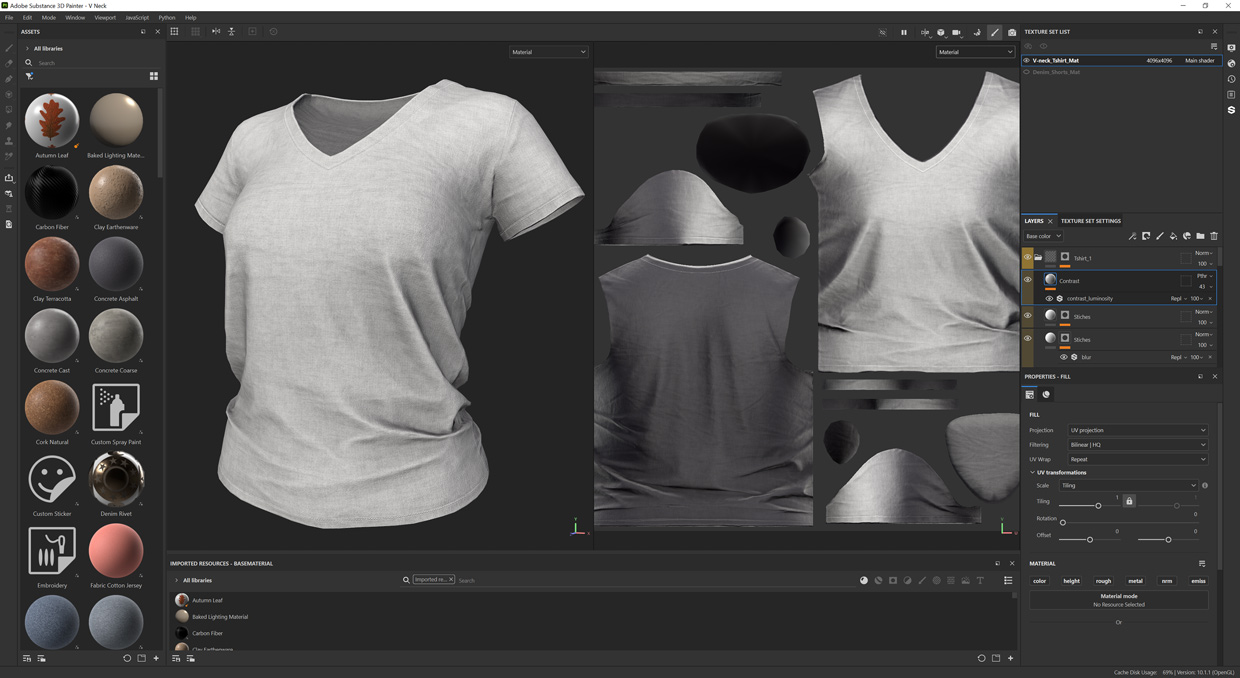Toggle the height material channel button
Screen dimensions: 1240x678
tap(1071, 581)
